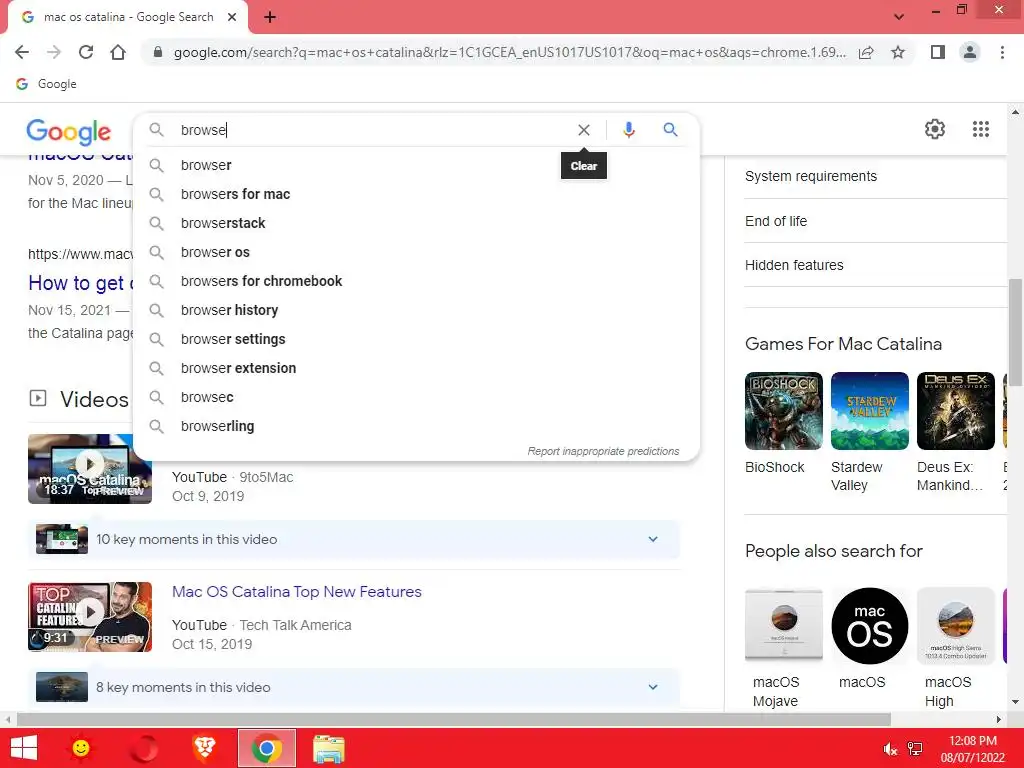1024x768 pixels.
Task: Clear the search box text
Action: (x=584, y=130)
